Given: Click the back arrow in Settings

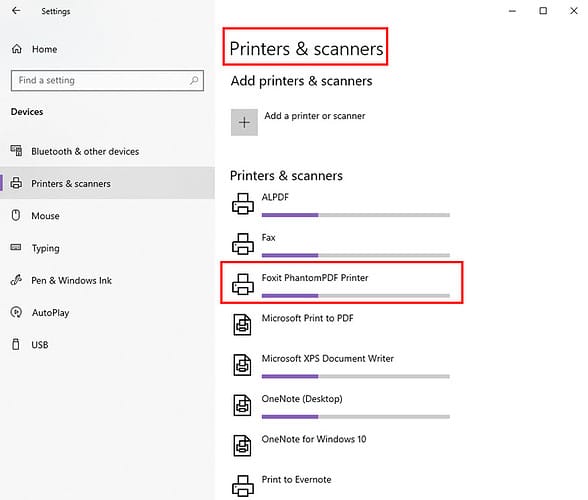Looking at the screenshot, I should click(16, 11).
